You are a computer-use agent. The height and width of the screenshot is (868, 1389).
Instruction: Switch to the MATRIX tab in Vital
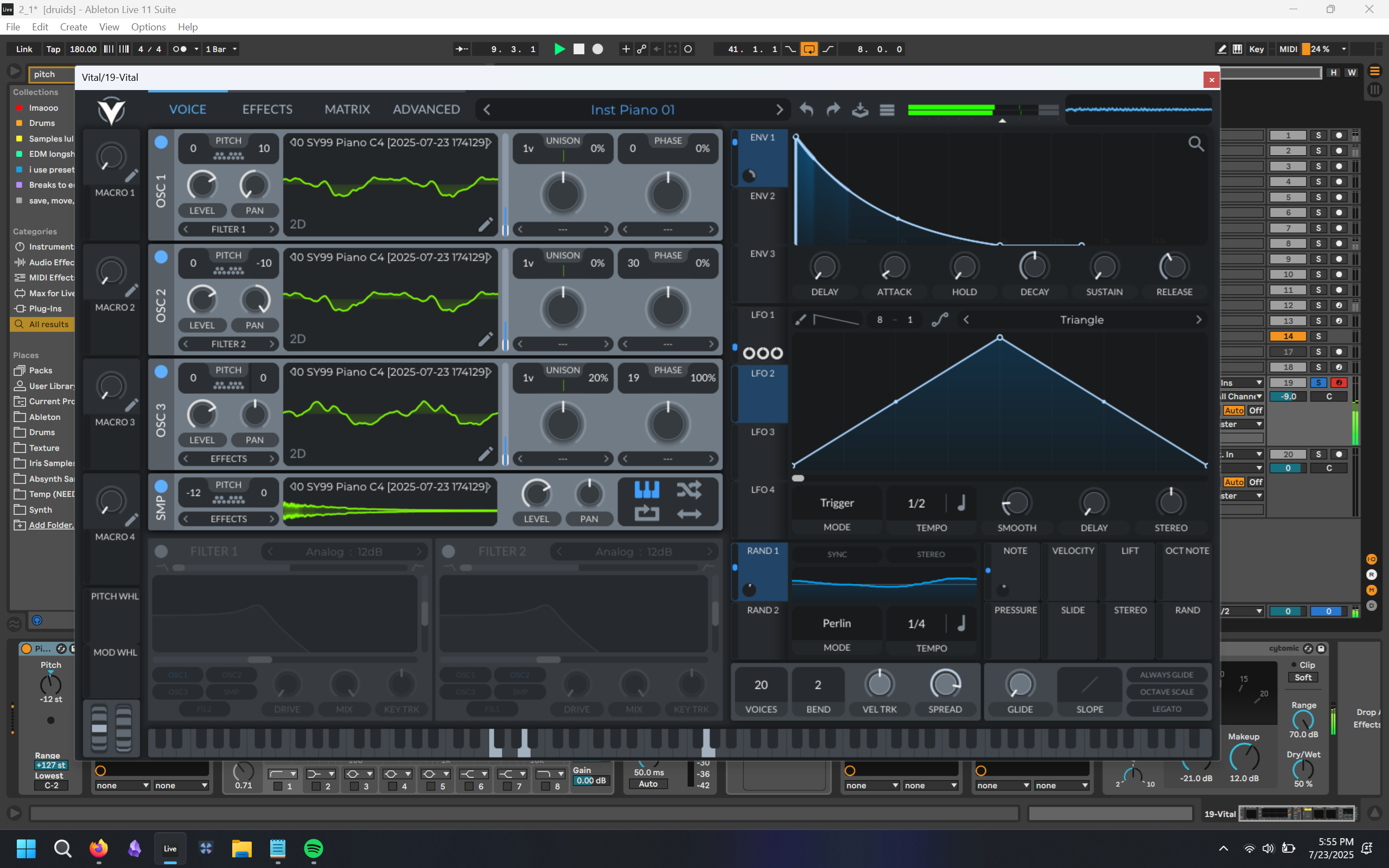click(347, 109)
